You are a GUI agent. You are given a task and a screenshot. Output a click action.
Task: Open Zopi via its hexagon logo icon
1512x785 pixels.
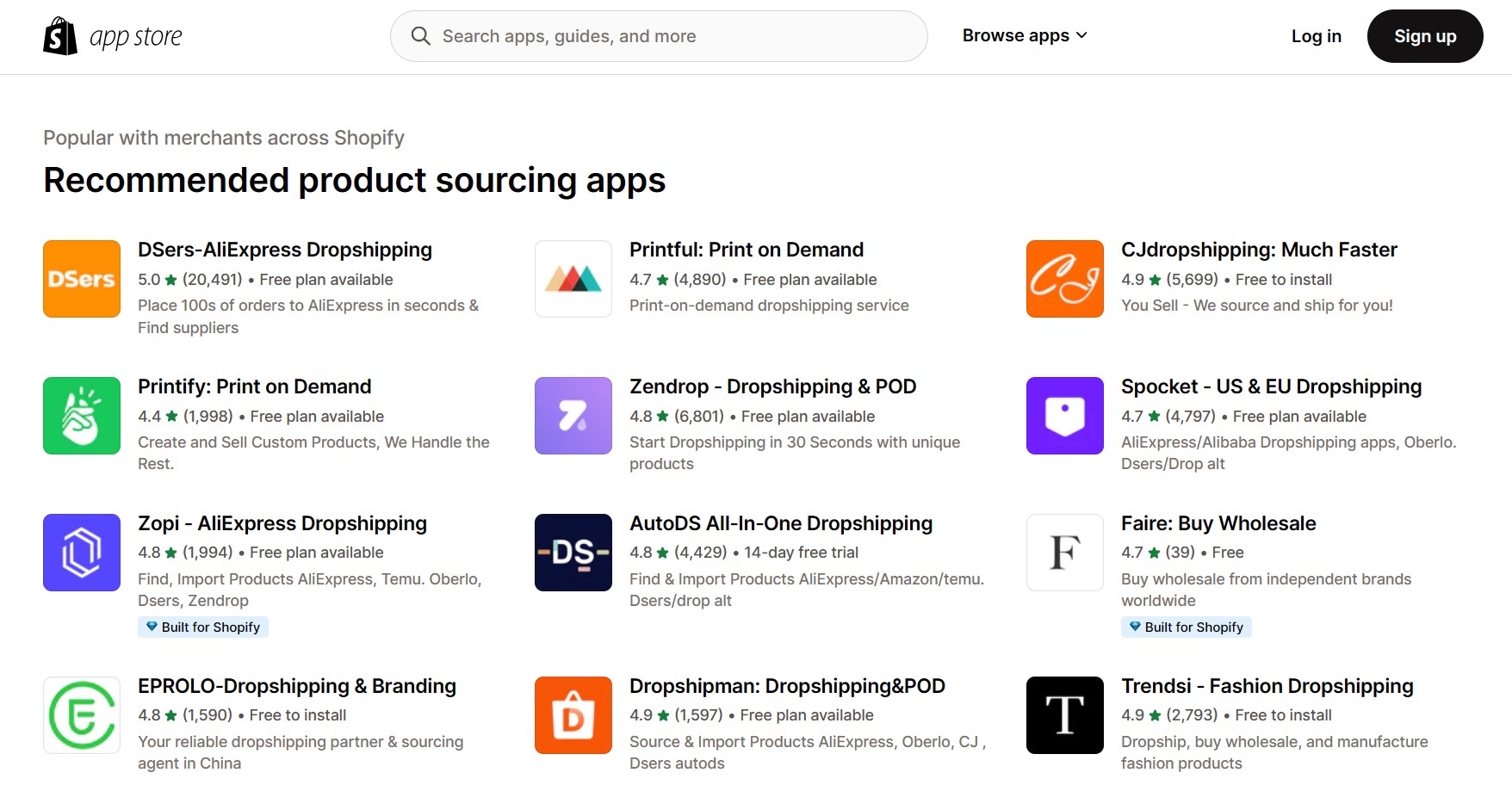click(x=81, y=552)
